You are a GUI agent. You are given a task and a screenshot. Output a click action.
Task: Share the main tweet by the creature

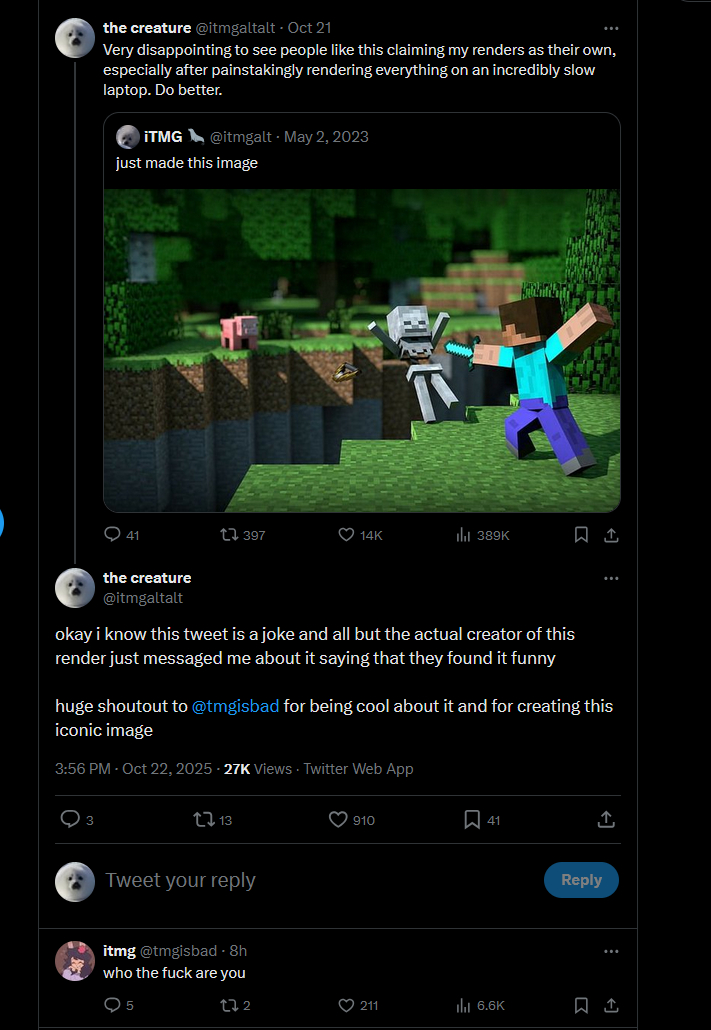[x=605, y=820]
